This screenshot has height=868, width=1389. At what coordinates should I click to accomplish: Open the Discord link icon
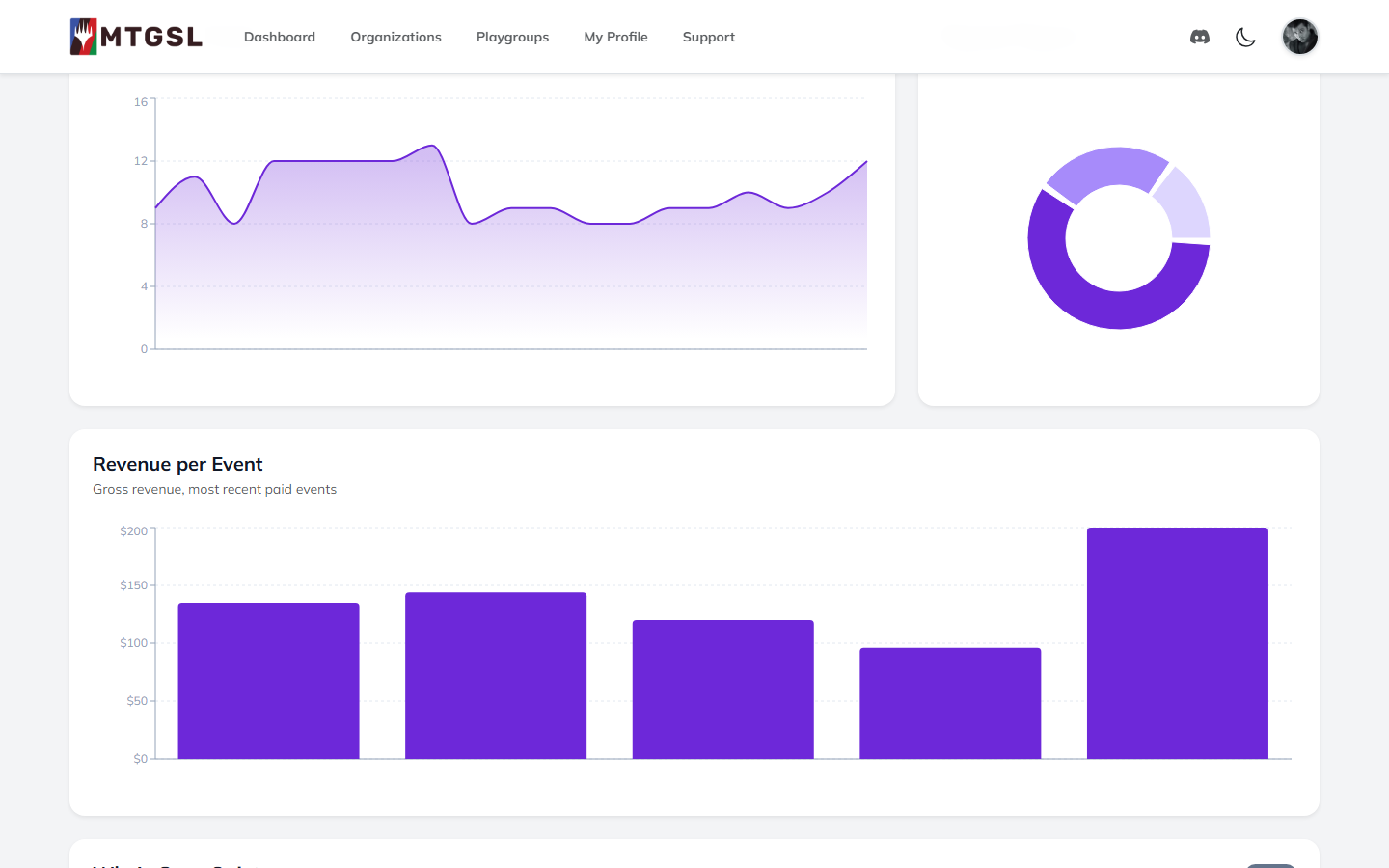pos(1200,37)
